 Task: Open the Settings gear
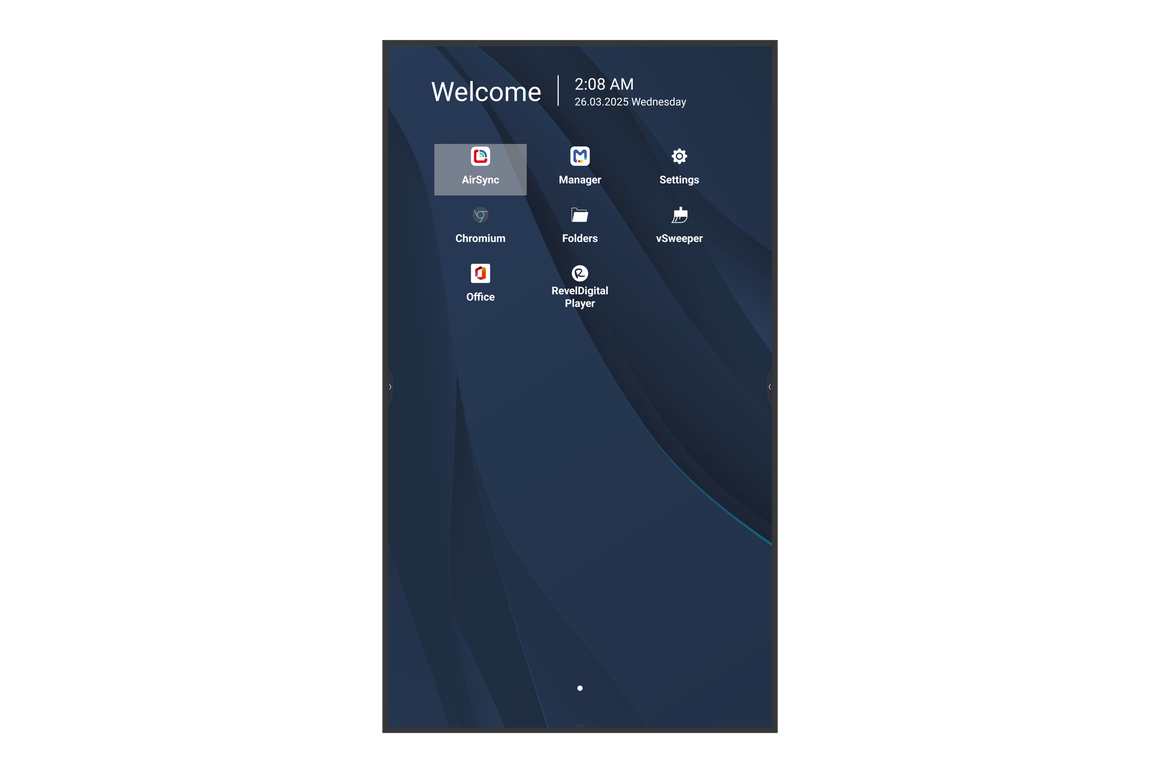679,157
